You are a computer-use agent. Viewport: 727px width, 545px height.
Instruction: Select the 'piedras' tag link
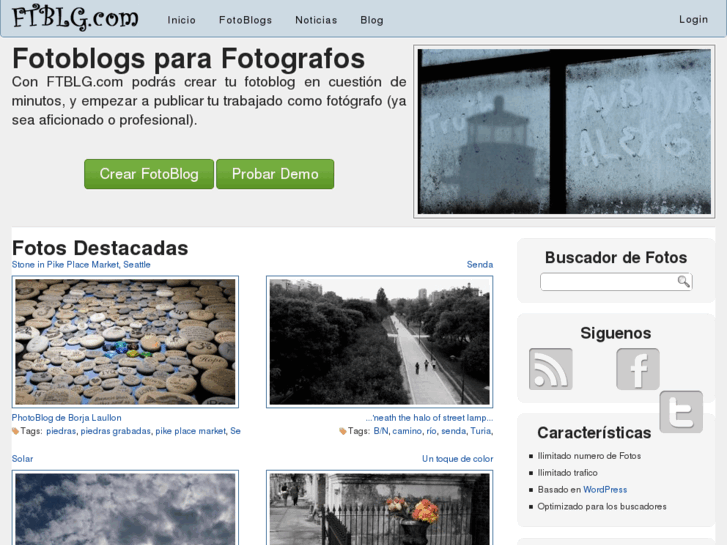[61, 431]
